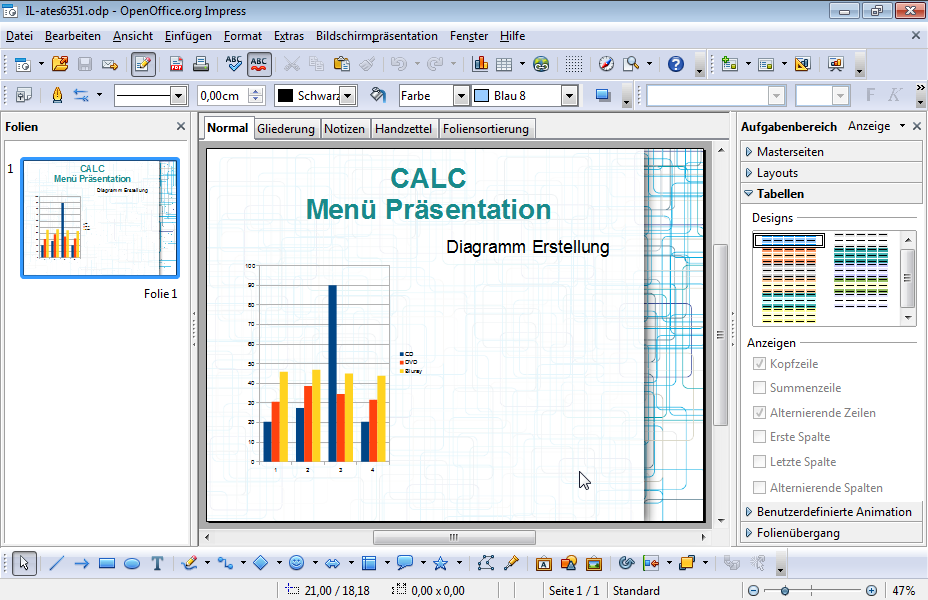
Task: Open the Navigator compass icon
Action: (606, 64)
